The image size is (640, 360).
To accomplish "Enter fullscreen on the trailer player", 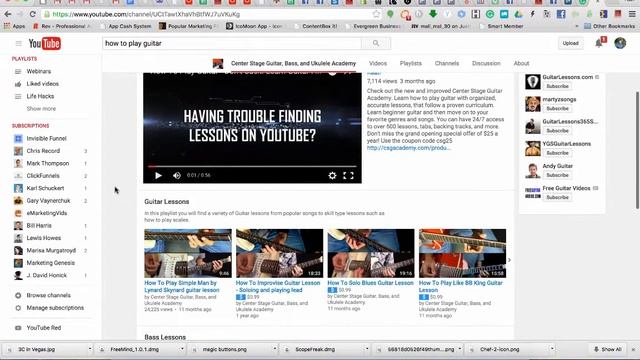I will [348, 176].
